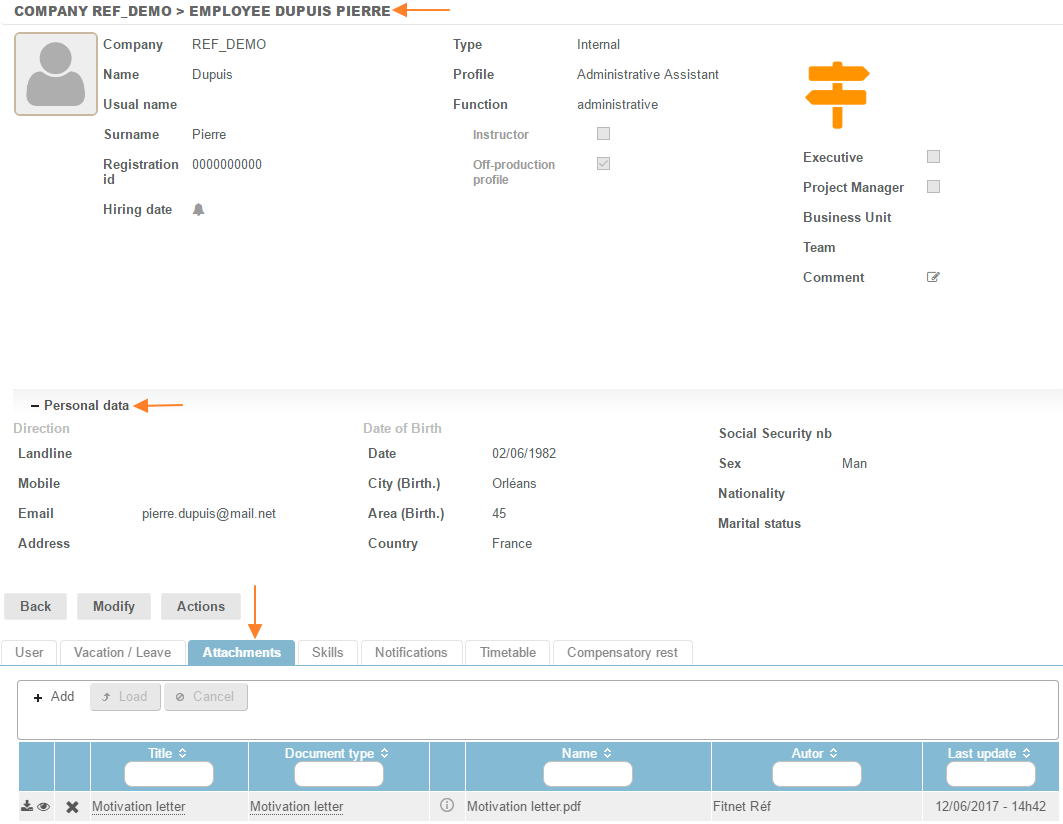
Task: Open the Skills tab
Action: click(327, 652)
